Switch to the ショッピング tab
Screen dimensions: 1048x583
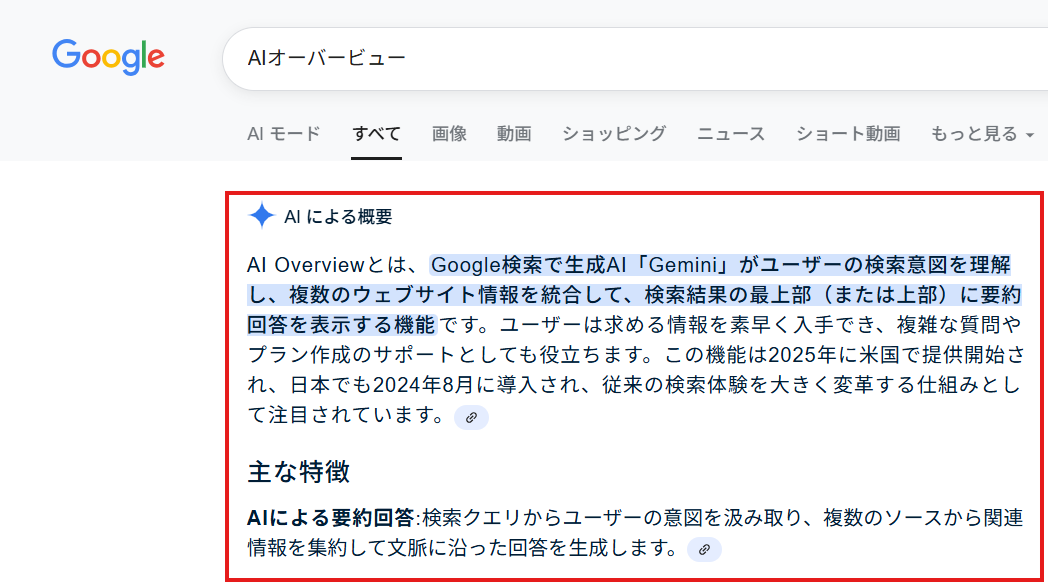point(613,134)
